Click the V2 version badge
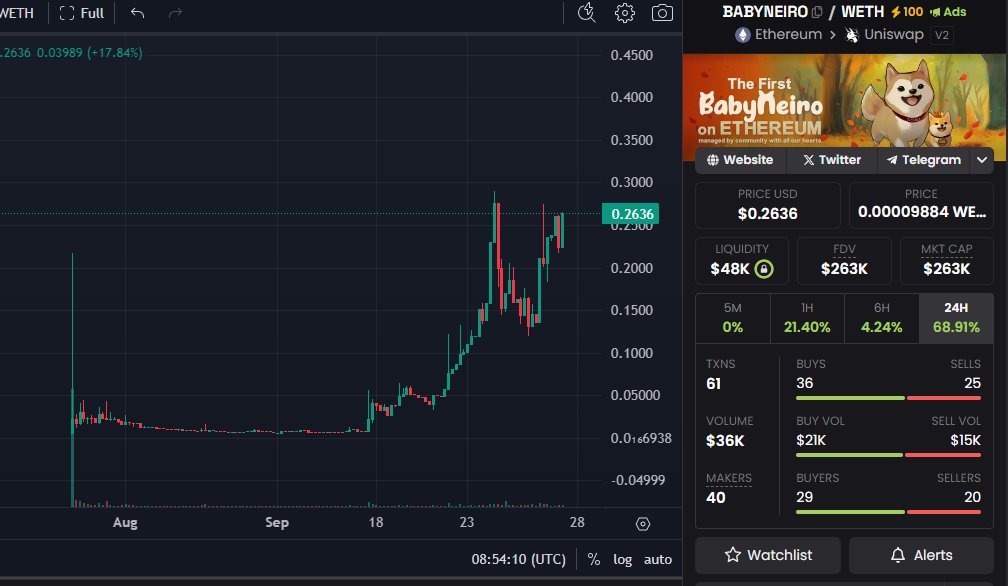 click(942, 35)
